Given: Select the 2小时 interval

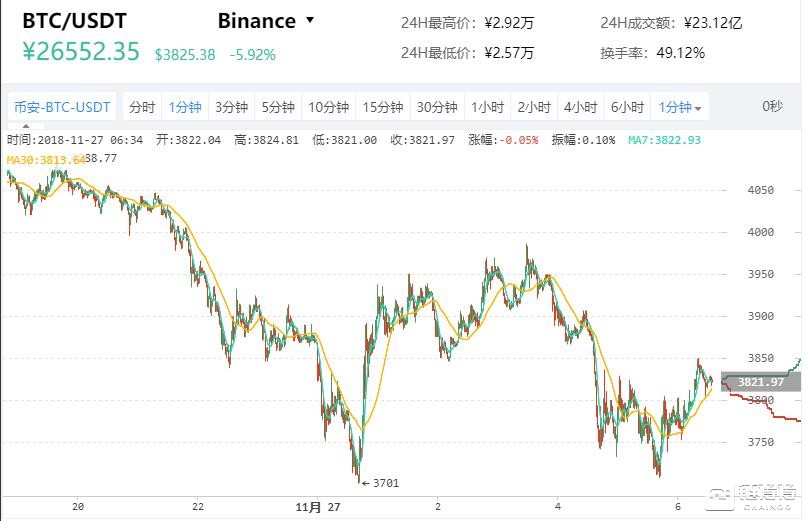Looking at the screenshot, I should (x=534, y=107).
